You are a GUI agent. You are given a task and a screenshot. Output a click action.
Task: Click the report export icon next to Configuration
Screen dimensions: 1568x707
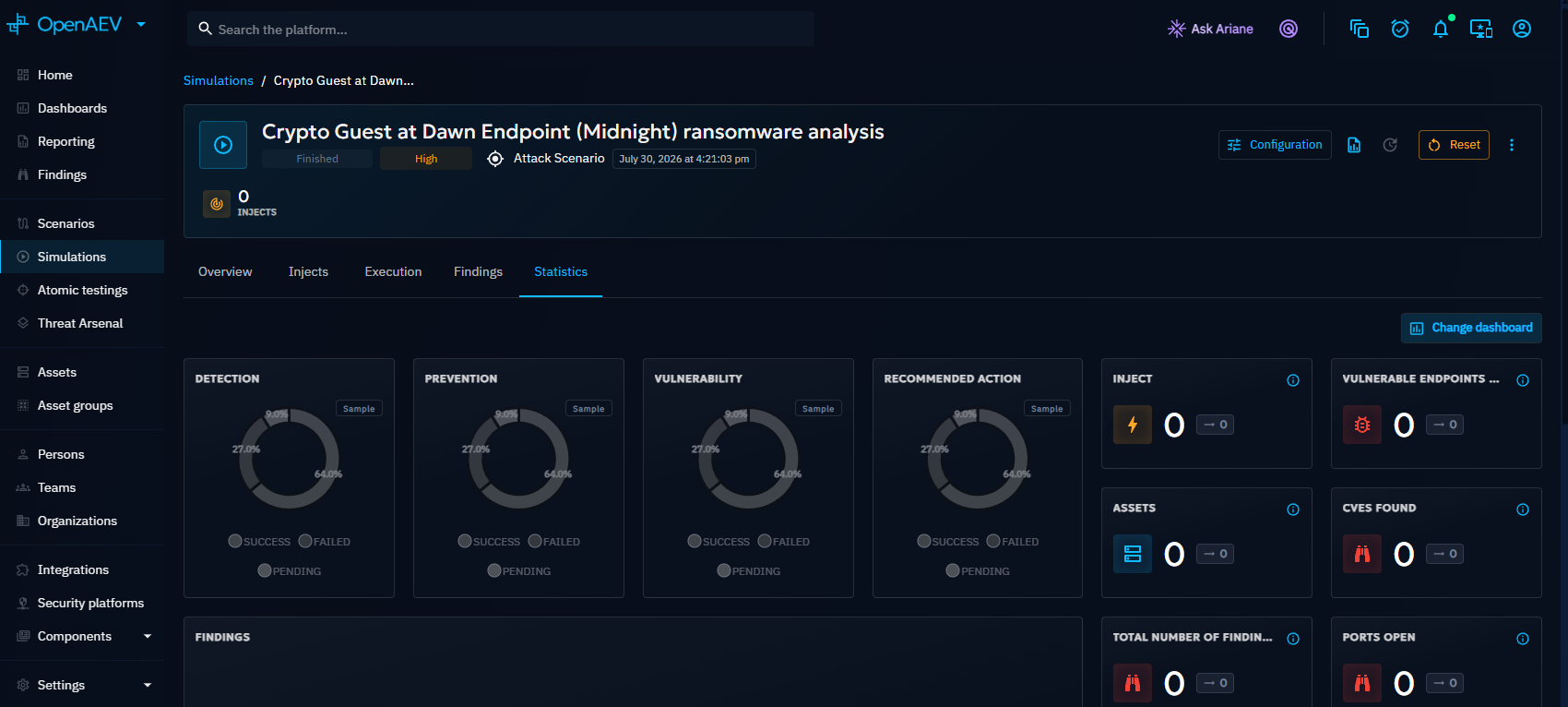click(1354, 145)
